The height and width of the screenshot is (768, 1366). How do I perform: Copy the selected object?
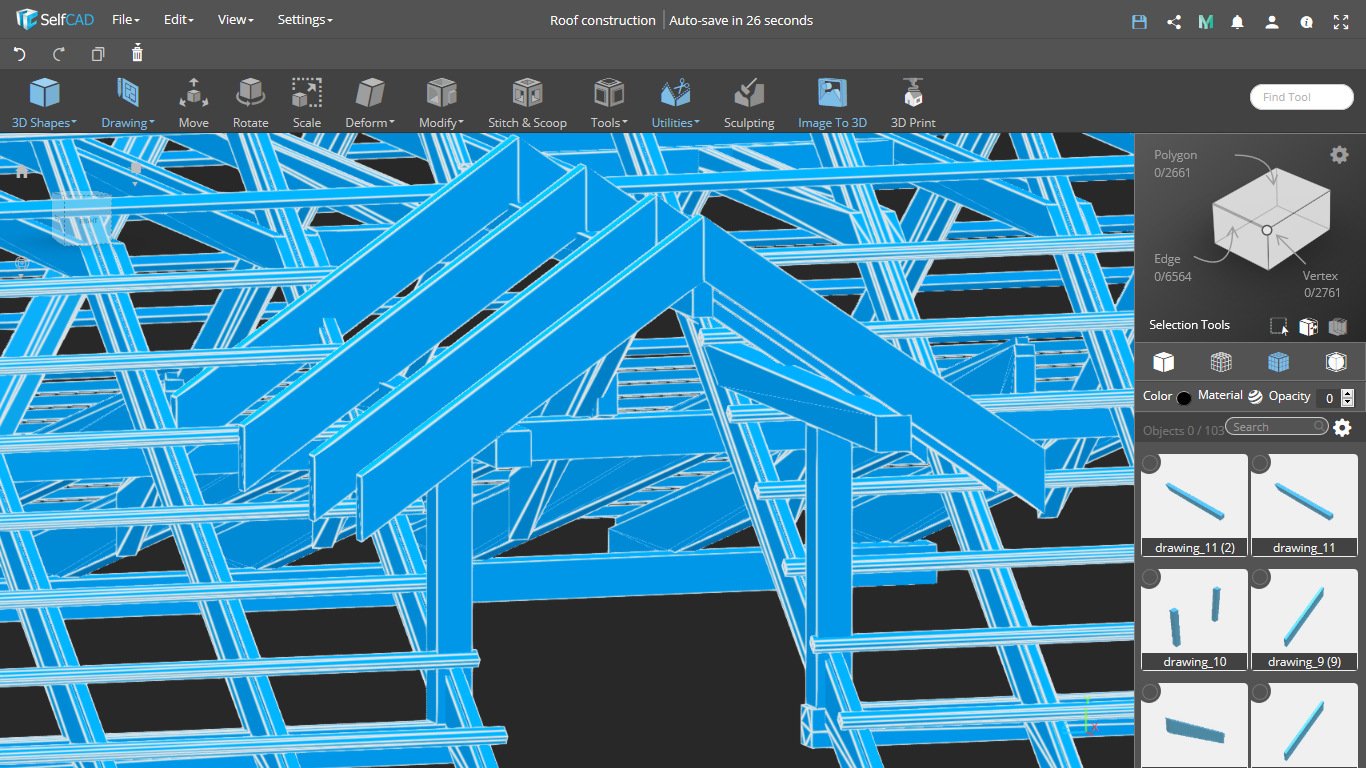(97, 54)
